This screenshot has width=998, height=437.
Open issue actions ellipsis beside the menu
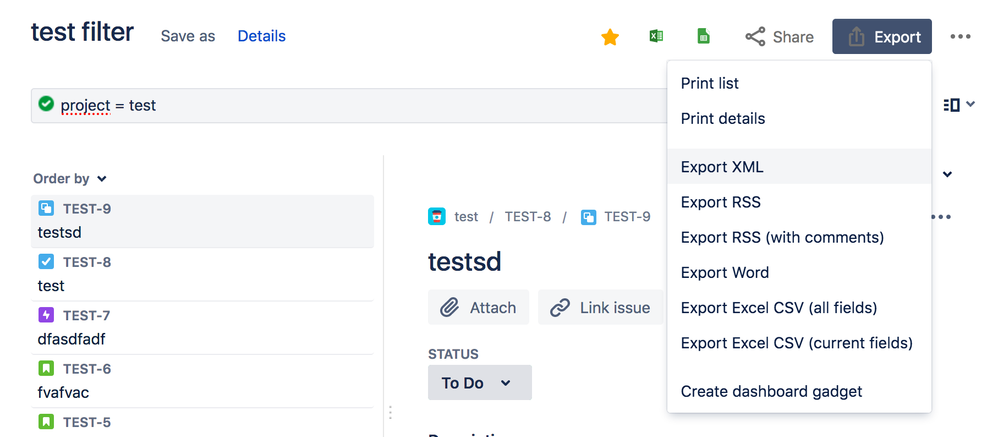coord(941,217)
